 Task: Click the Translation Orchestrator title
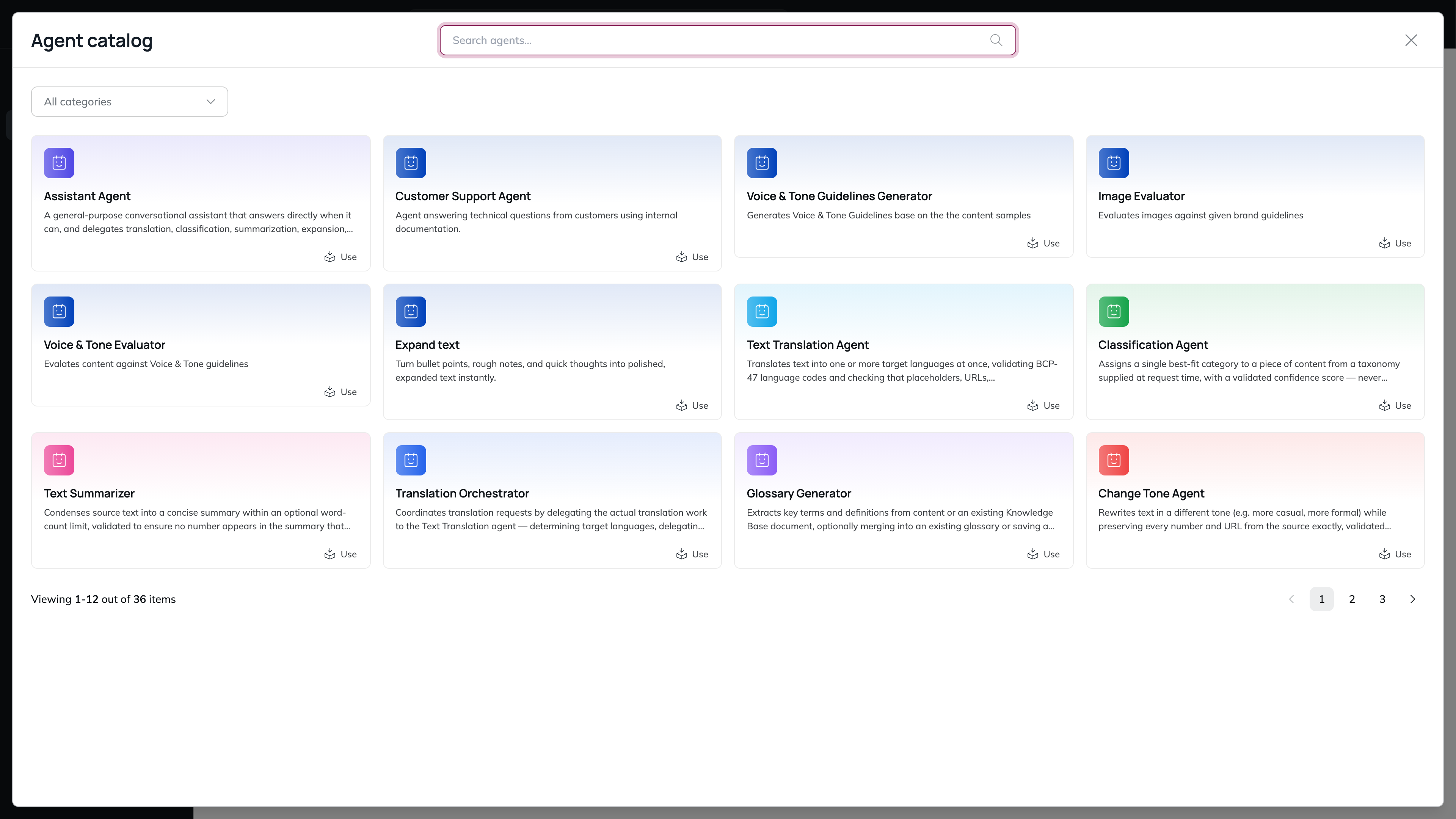click(x=462, y=493)
